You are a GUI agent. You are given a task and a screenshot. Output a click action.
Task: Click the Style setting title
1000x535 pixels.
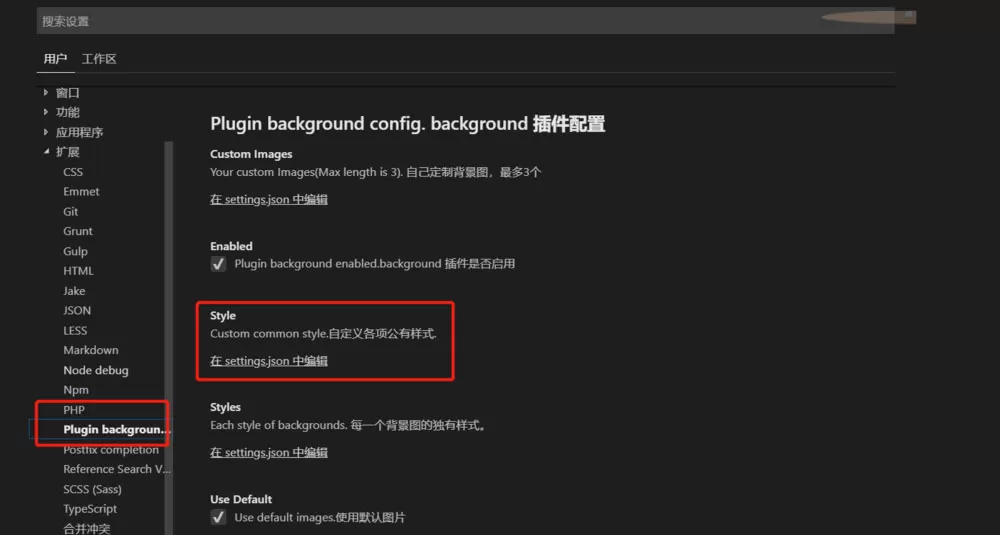(x=223, y=316)
